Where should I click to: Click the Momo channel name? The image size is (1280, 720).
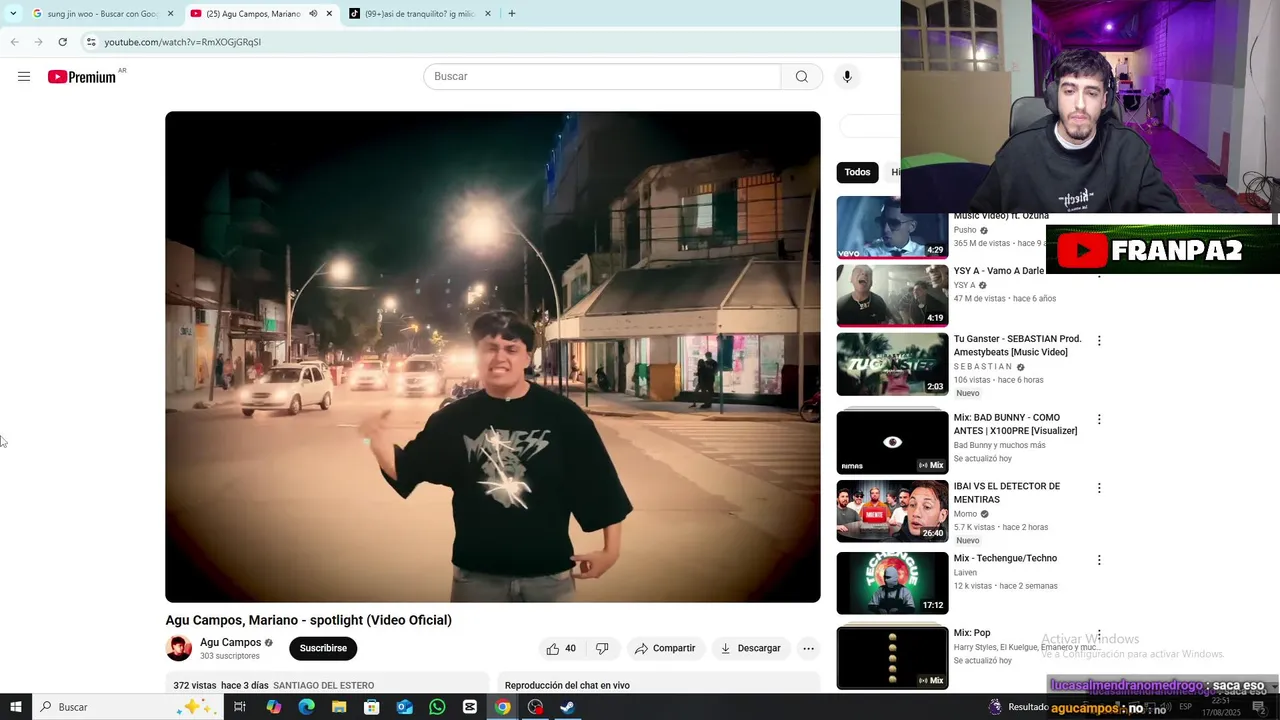coord(965,514)
